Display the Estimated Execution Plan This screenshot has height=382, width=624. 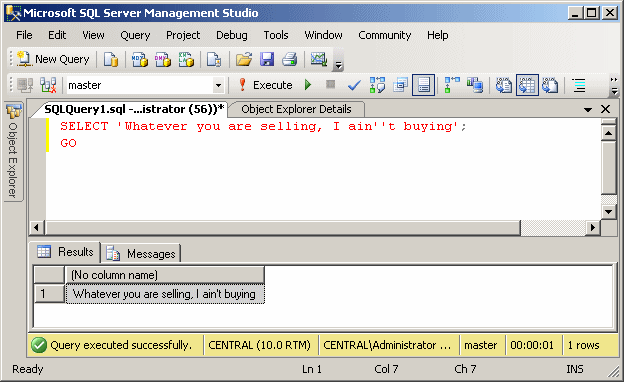(x=377, y=85)
